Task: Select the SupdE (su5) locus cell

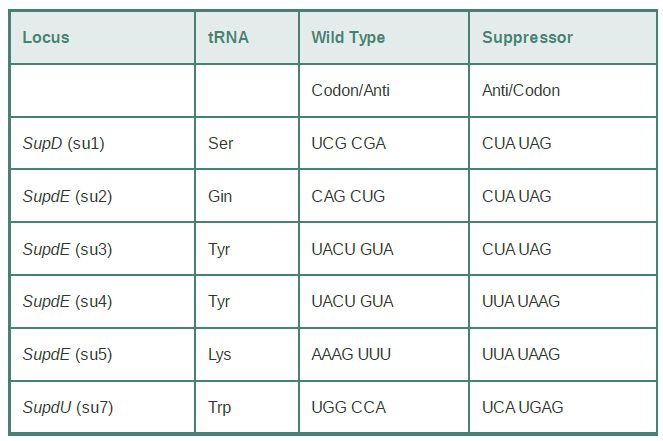Action: (x=102, y=354)
